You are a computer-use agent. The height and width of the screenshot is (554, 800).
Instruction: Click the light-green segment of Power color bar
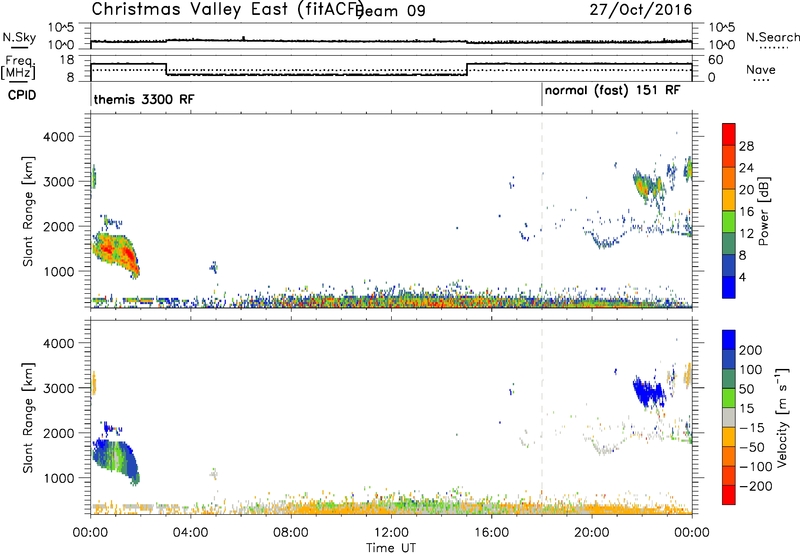click(x=729, y=222)
